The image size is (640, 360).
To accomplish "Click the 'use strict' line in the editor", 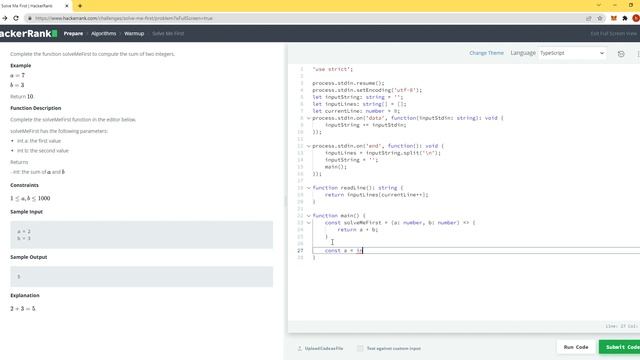I will (x=332, y=69).
